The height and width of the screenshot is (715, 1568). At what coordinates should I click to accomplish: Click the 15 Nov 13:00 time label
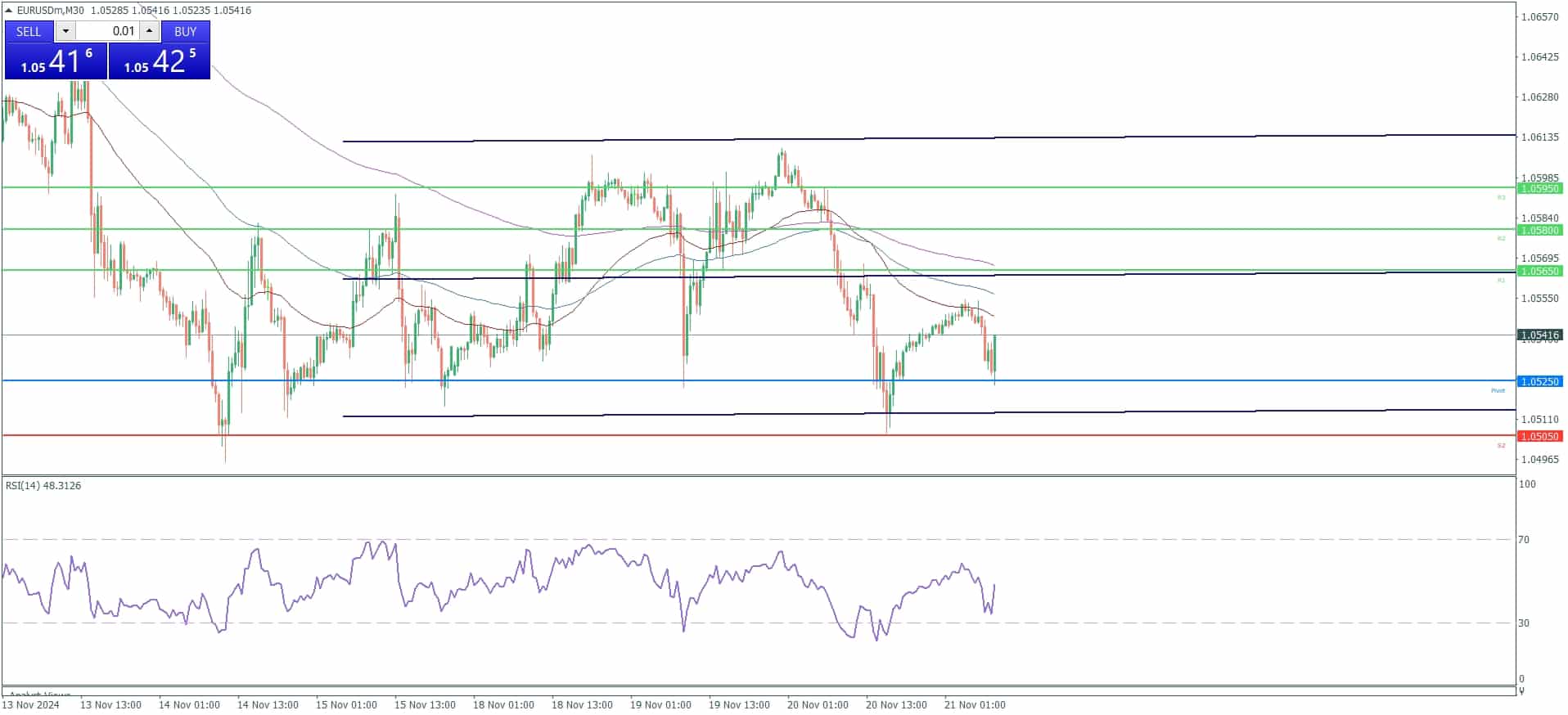coord(425,705)
